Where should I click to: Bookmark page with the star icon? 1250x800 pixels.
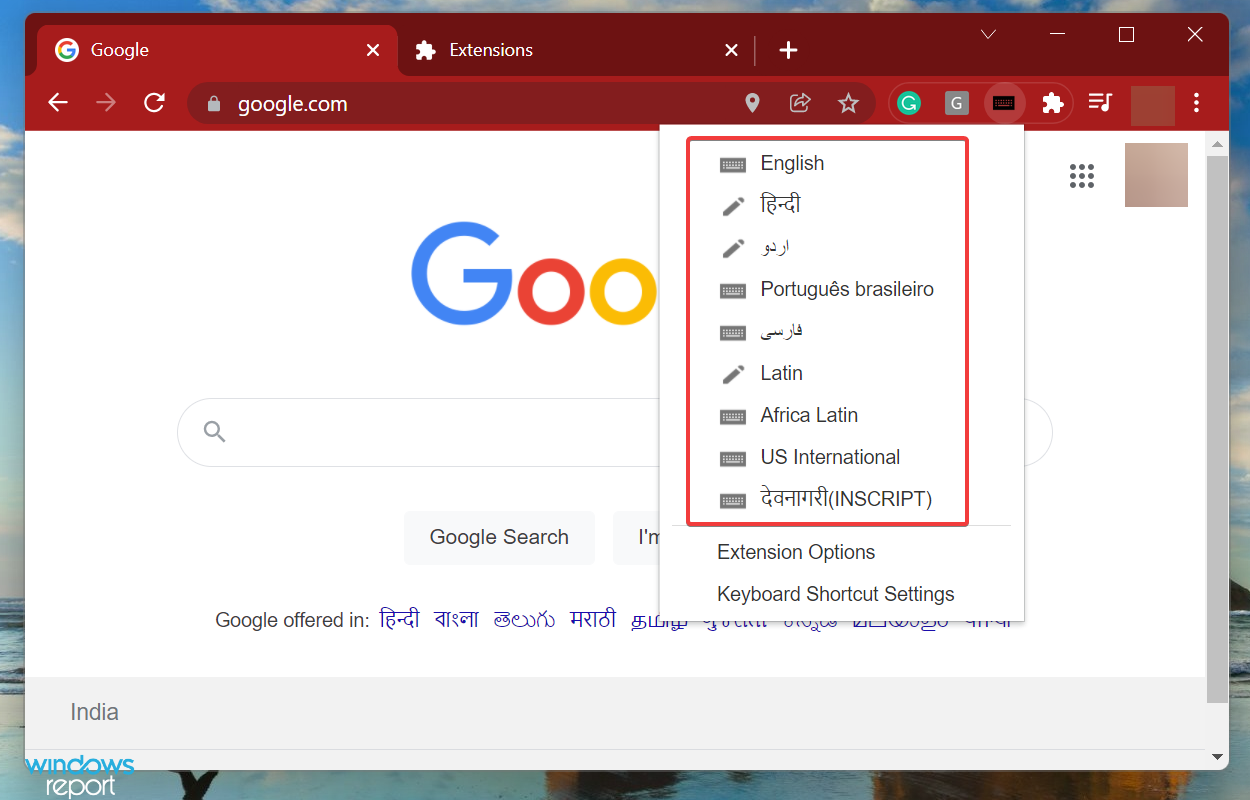coord(848,103)
